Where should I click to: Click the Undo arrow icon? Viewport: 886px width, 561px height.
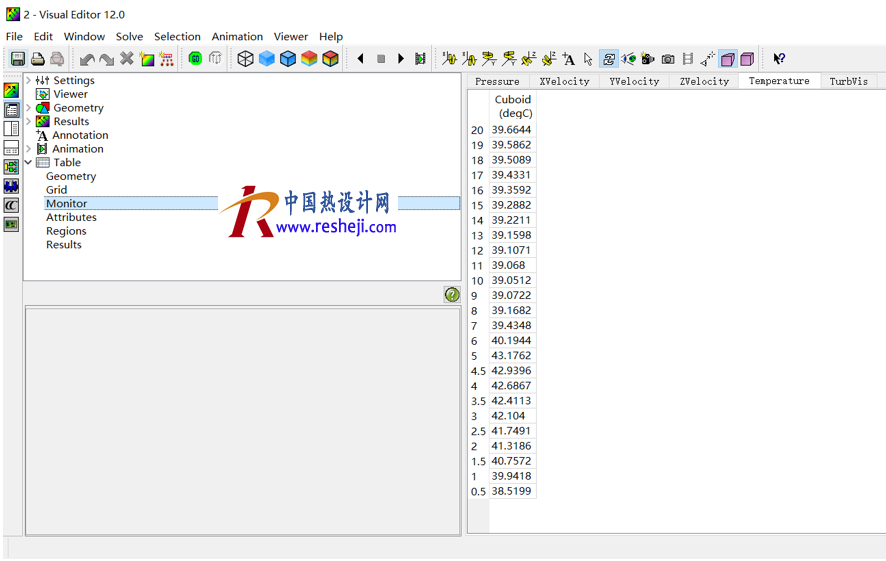(x=87, y=59)
